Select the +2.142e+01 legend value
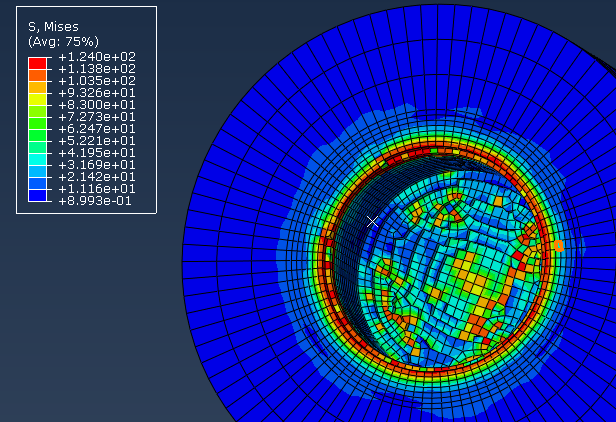616x422 pixels. click(97, 177)
